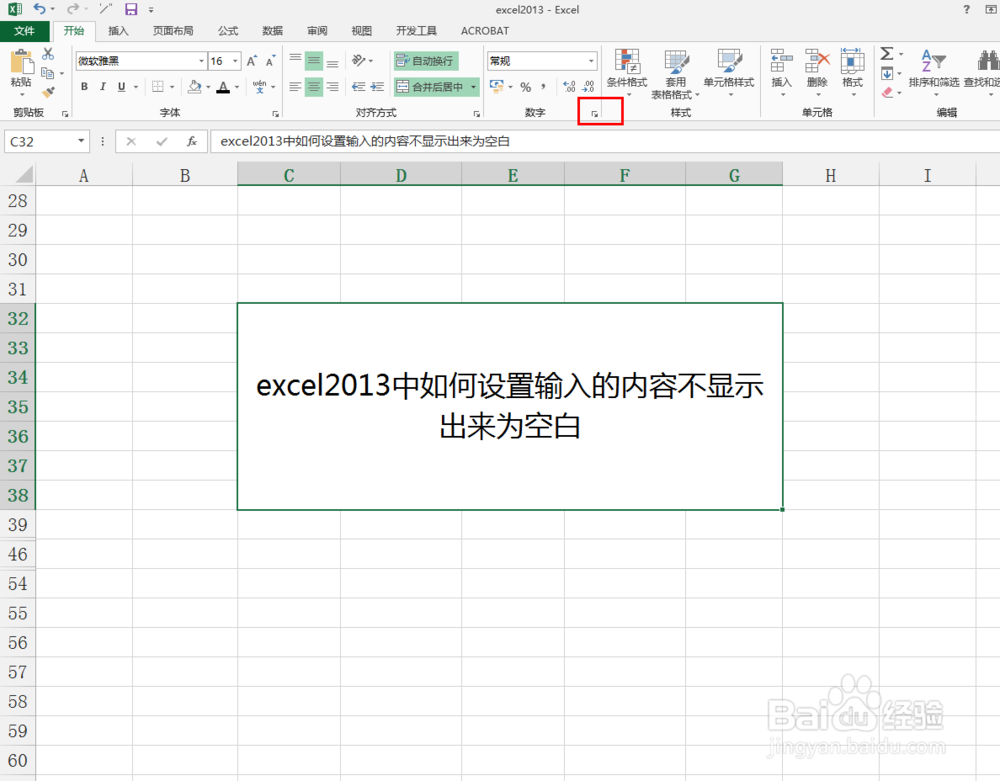1000x781 pixels.
Task: Open the number format dropdown showing 常规
Action: pyautogui.click(x=589, y=60)
